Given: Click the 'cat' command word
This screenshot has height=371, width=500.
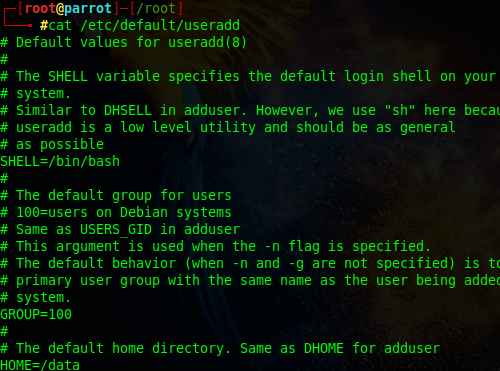Looking at the screenshot, I should pyautogui.click(x=60, y=26).
